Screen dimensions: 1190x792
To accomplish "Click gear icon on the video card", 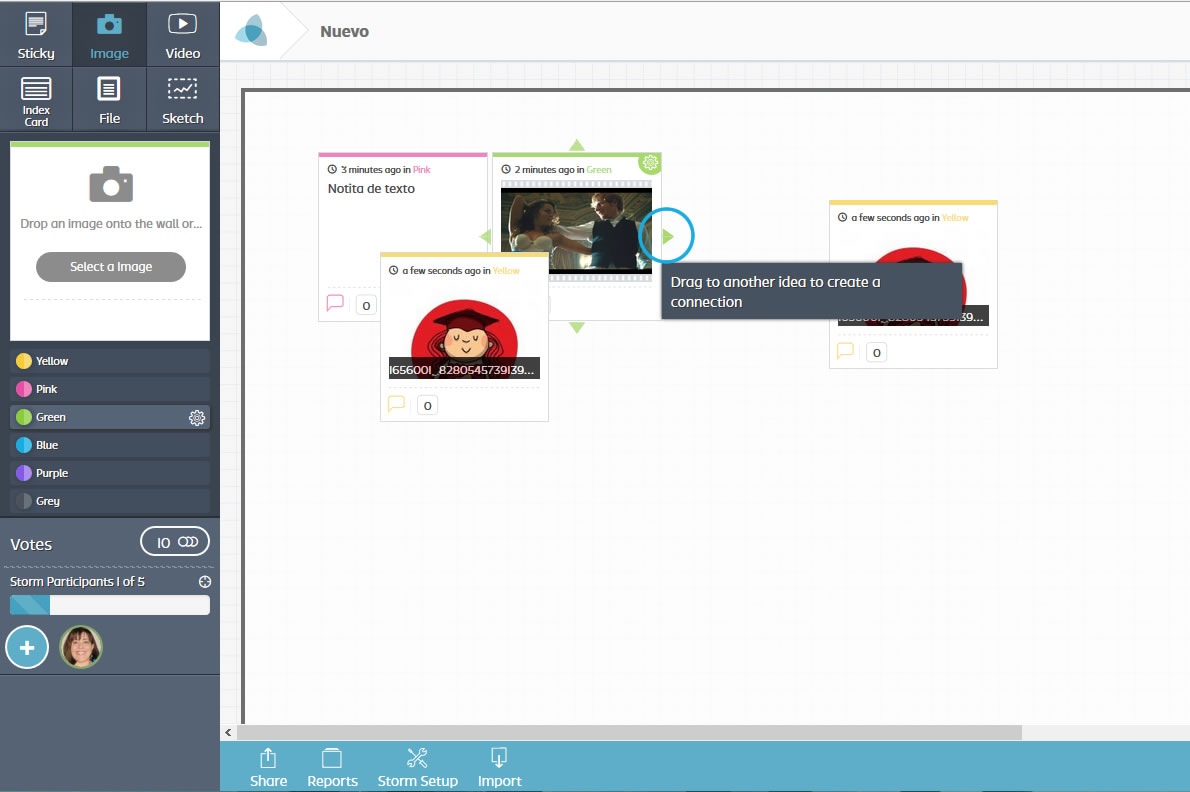I will [x=650, y=163].
